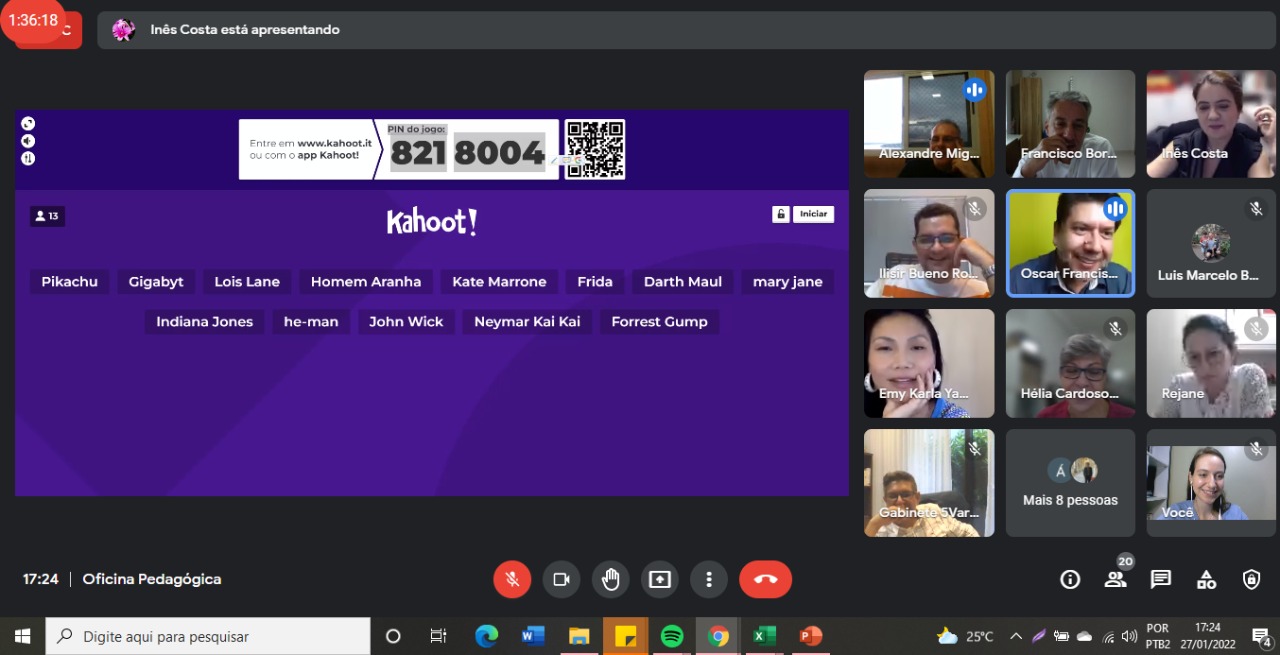Click the present screen icon

[659, 579]
